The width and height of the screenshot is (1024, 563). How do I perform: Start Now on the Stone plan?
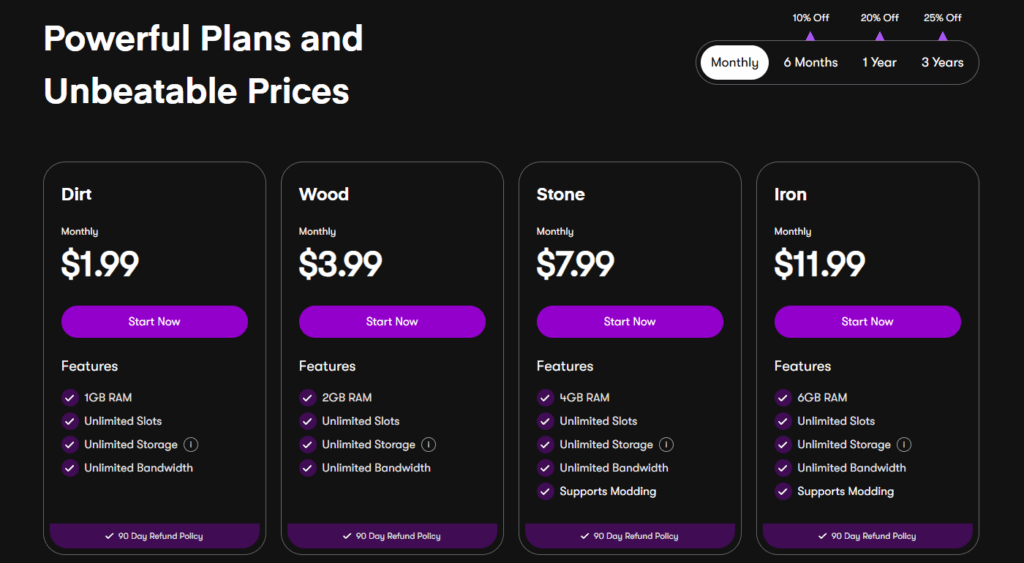tap(630, 322)
